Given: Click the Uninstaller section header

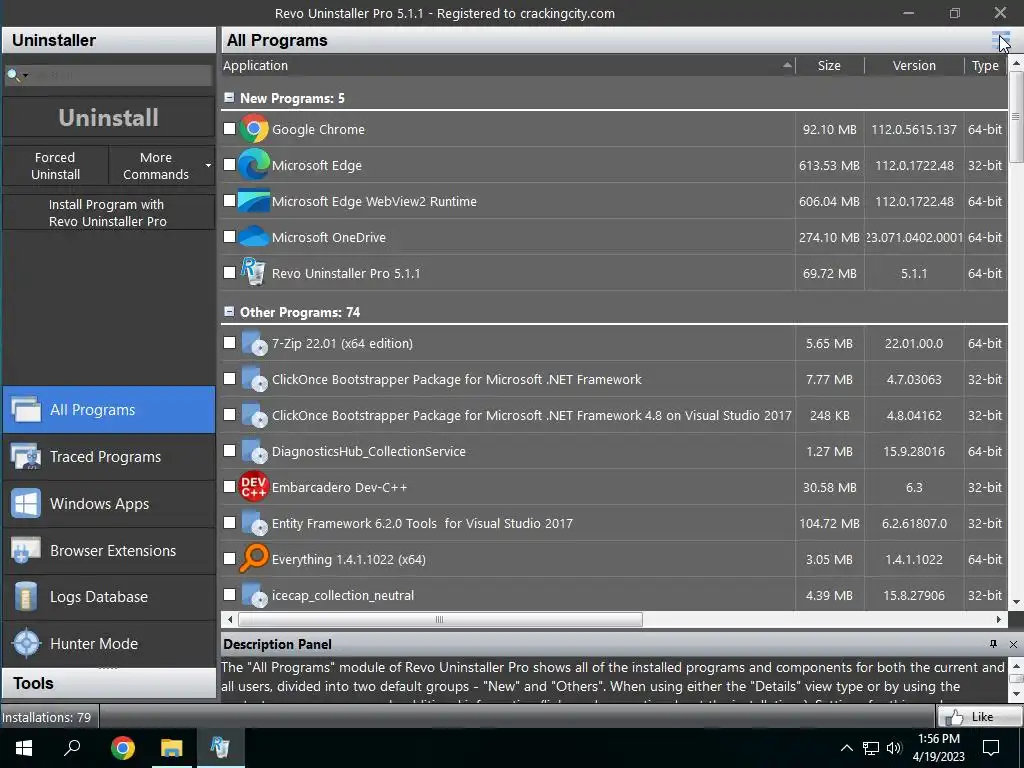Looking at the screenshot, I should tap(109, 40).
